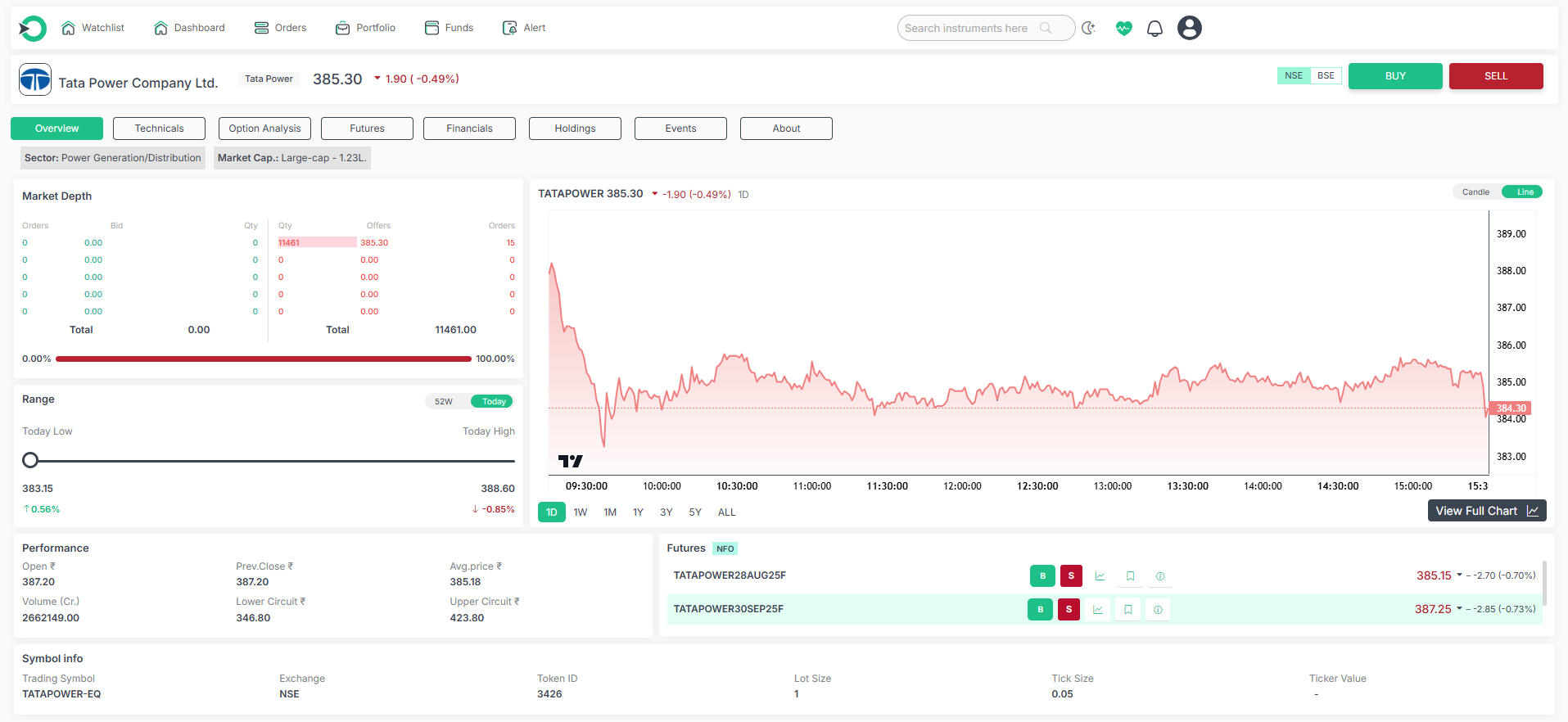Click the green BUY button
This screenshot has height=722, width=1568.
[1395, 76]
